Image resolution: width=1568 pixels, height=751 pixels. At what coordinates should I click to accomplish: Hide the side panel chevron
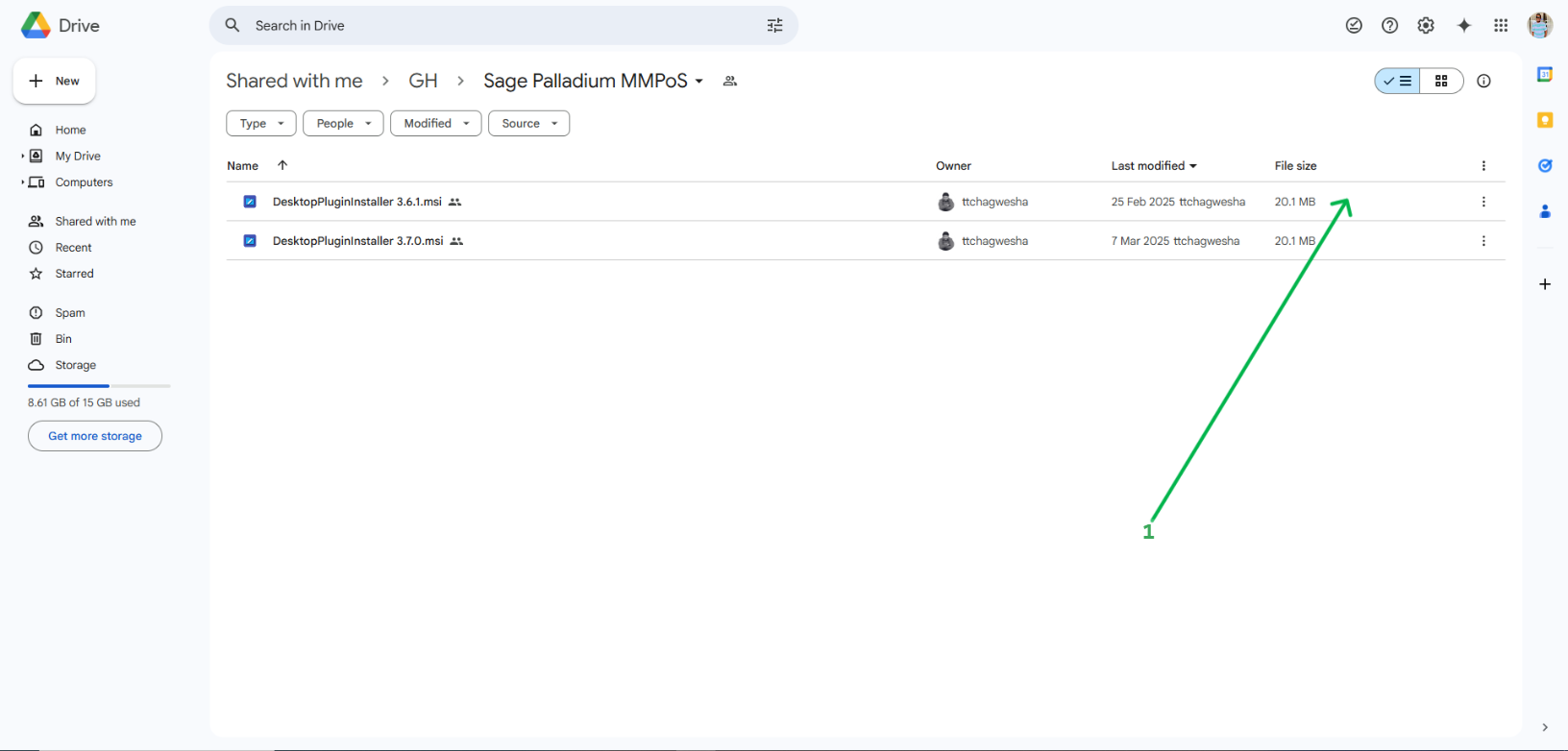coord(1545,728)
